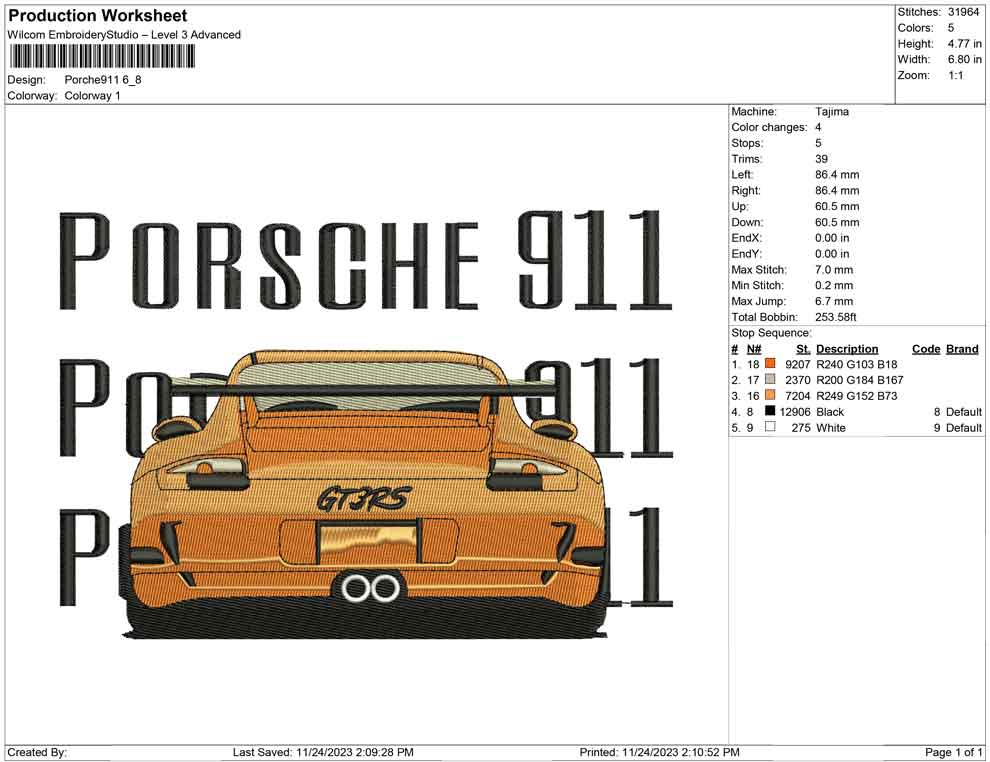Click the twin exhaust pipes graphic
The image size is (990, 762).
[370, 587]
